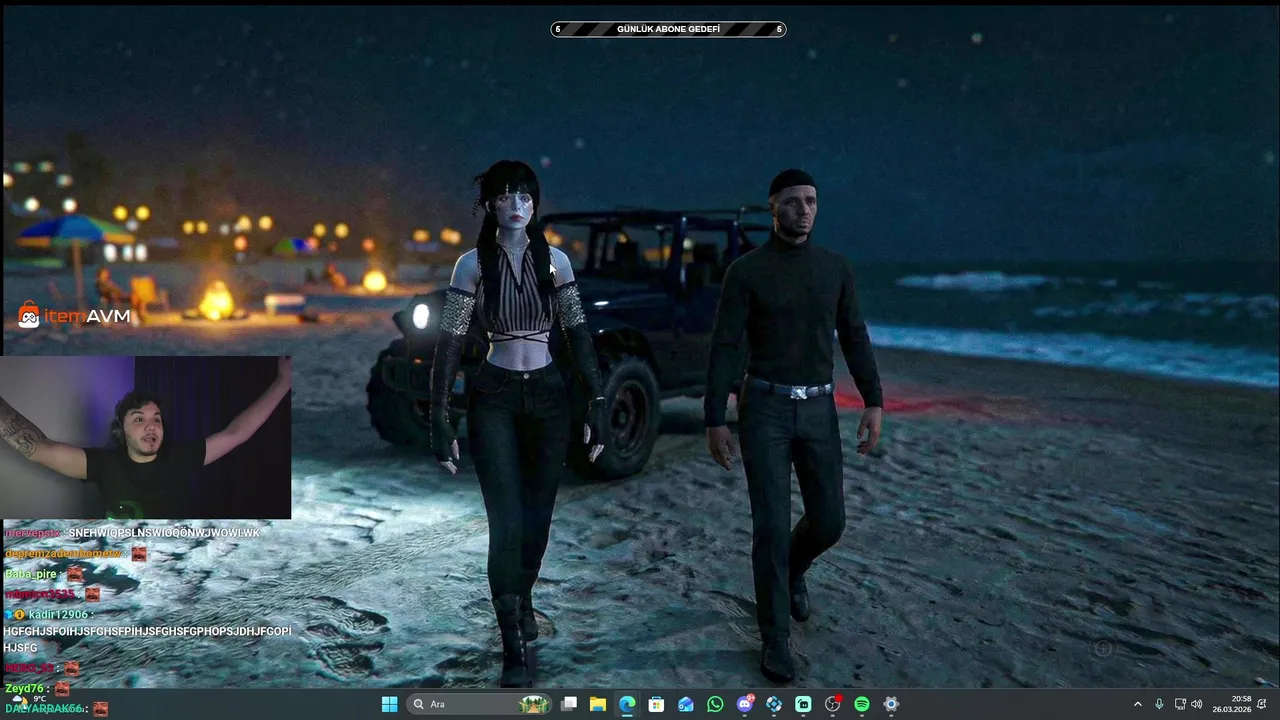The width and height of the screenshot is (1280, 720).
Task: Open WhatsApp from the taskbar
Action: (715, 704)
